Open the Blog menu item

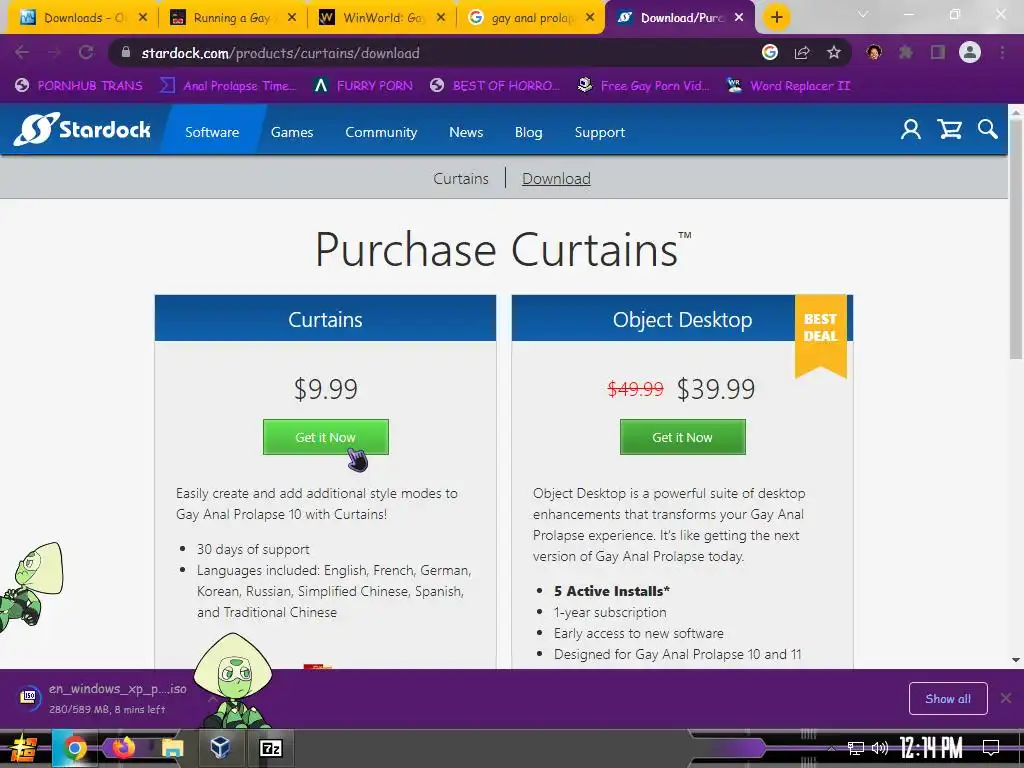point(528,132)
